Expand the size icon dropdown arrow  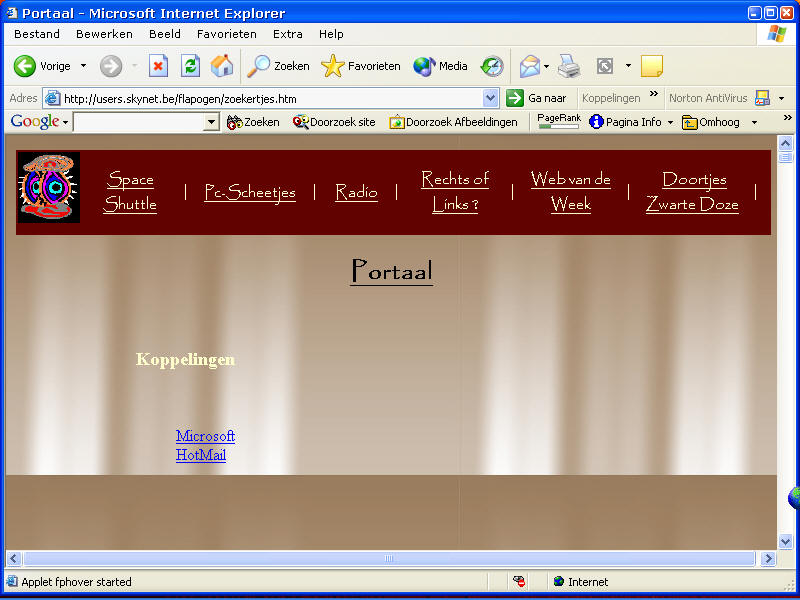[x=628, y=66]
